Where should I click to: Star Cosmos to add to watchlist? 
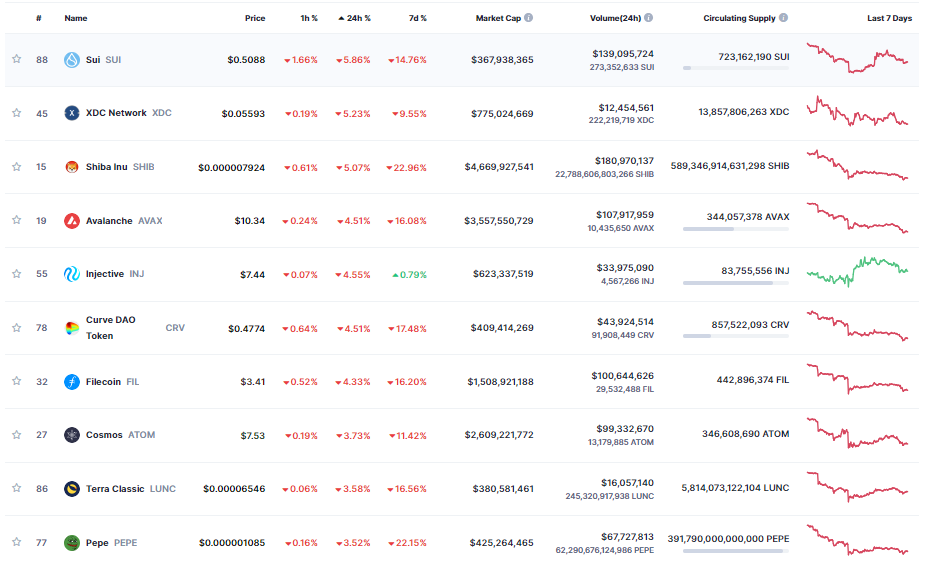[x=16, y=435]
